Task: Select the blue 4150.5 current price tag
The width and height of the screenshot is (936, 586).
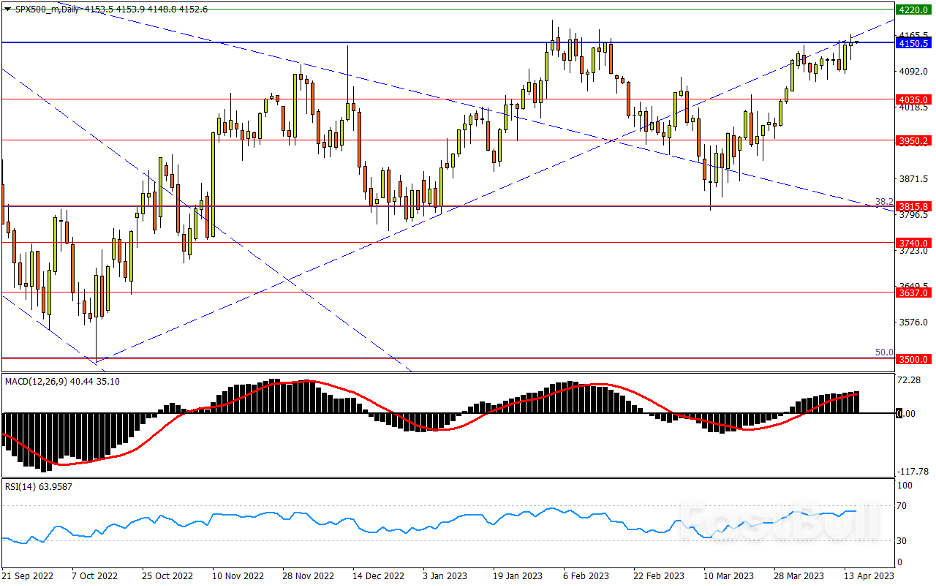Action: (914, 44)
